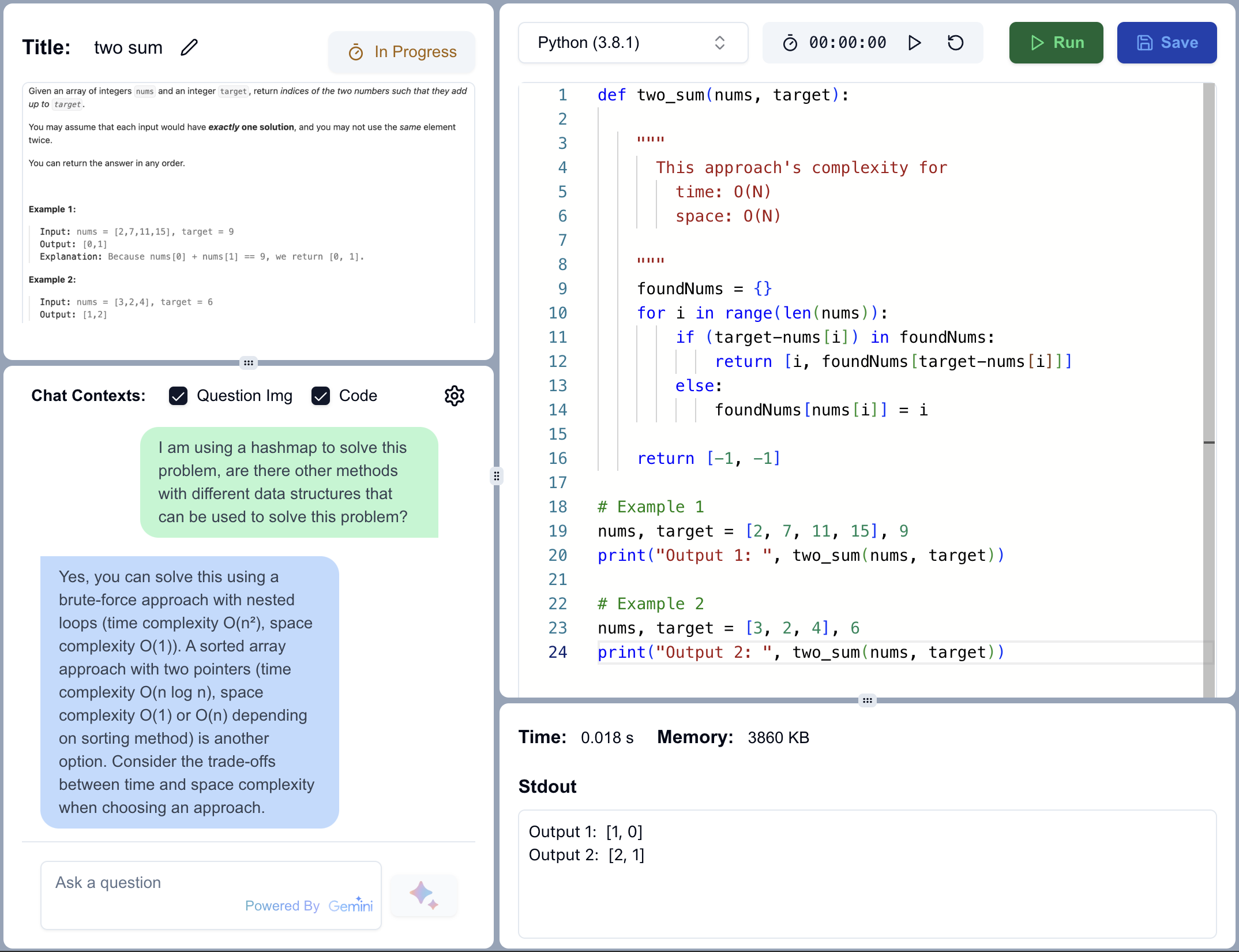The width and height of the screenshot is (1239, 952).
Task: Click the vertical drag handle beside the chat
Action: pos(497,476)
